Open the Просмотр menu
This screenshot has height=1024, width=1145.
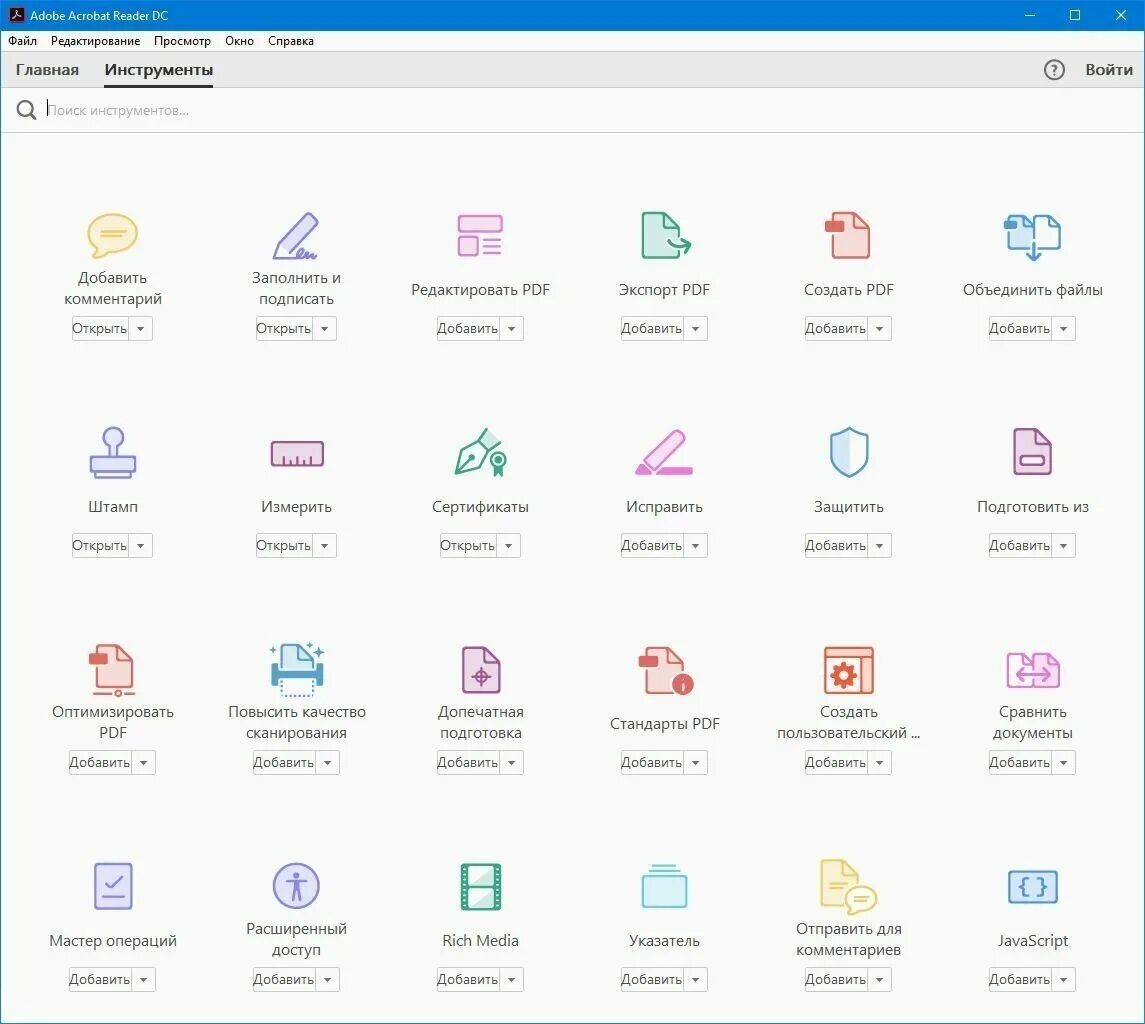pos(183,41)
